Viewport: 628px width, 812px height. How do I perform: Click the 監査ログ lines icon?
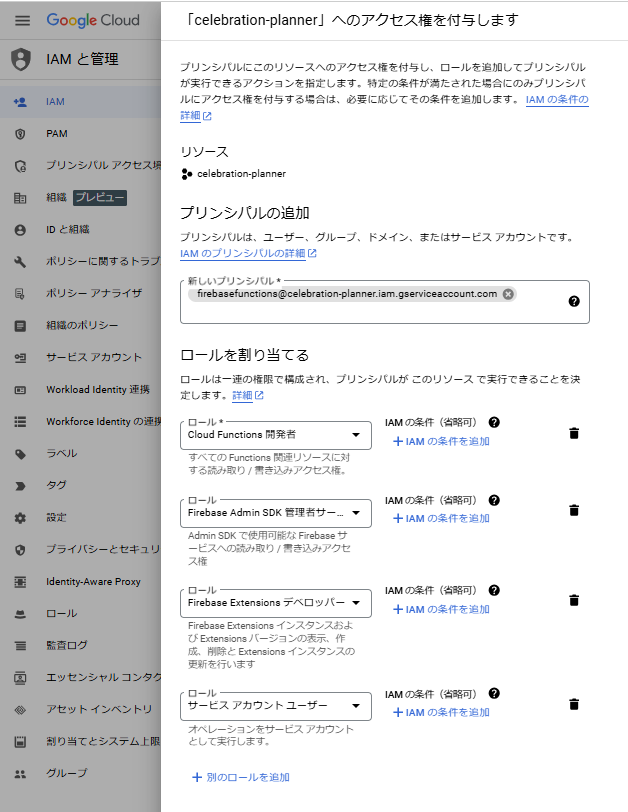pos(20,646)
